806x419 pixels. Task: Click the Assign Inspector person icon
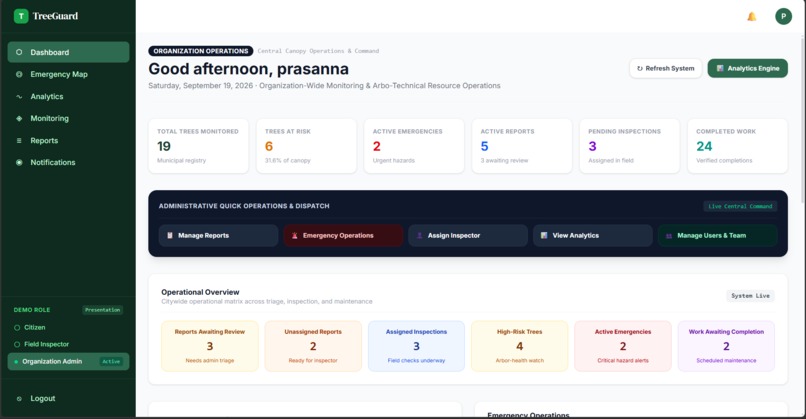coord(419,235)
